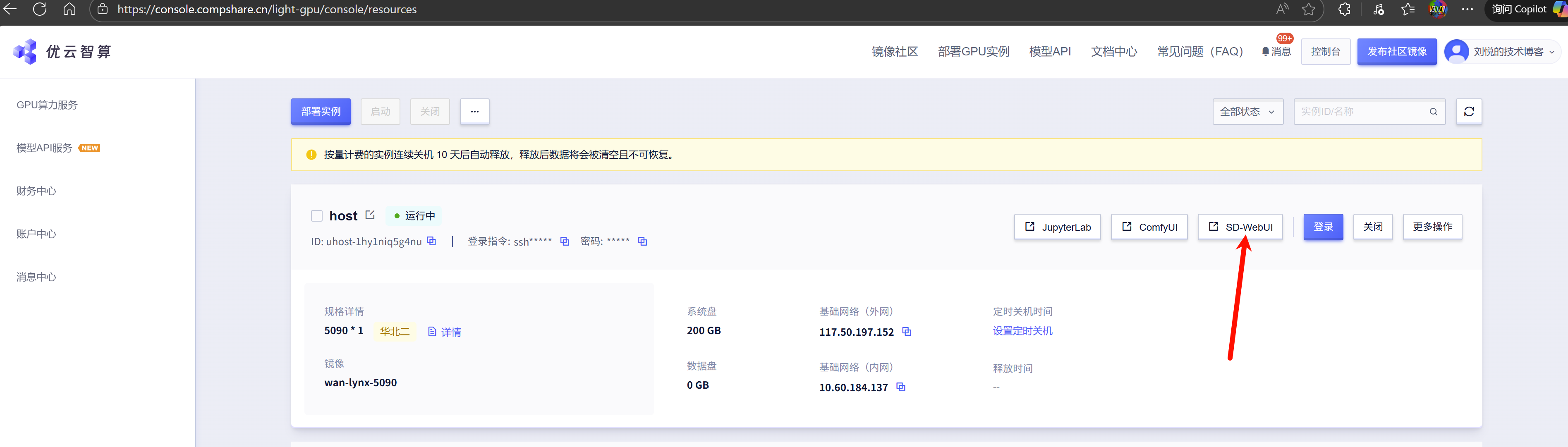Copy the external IP 117.50.197.152

906,332
